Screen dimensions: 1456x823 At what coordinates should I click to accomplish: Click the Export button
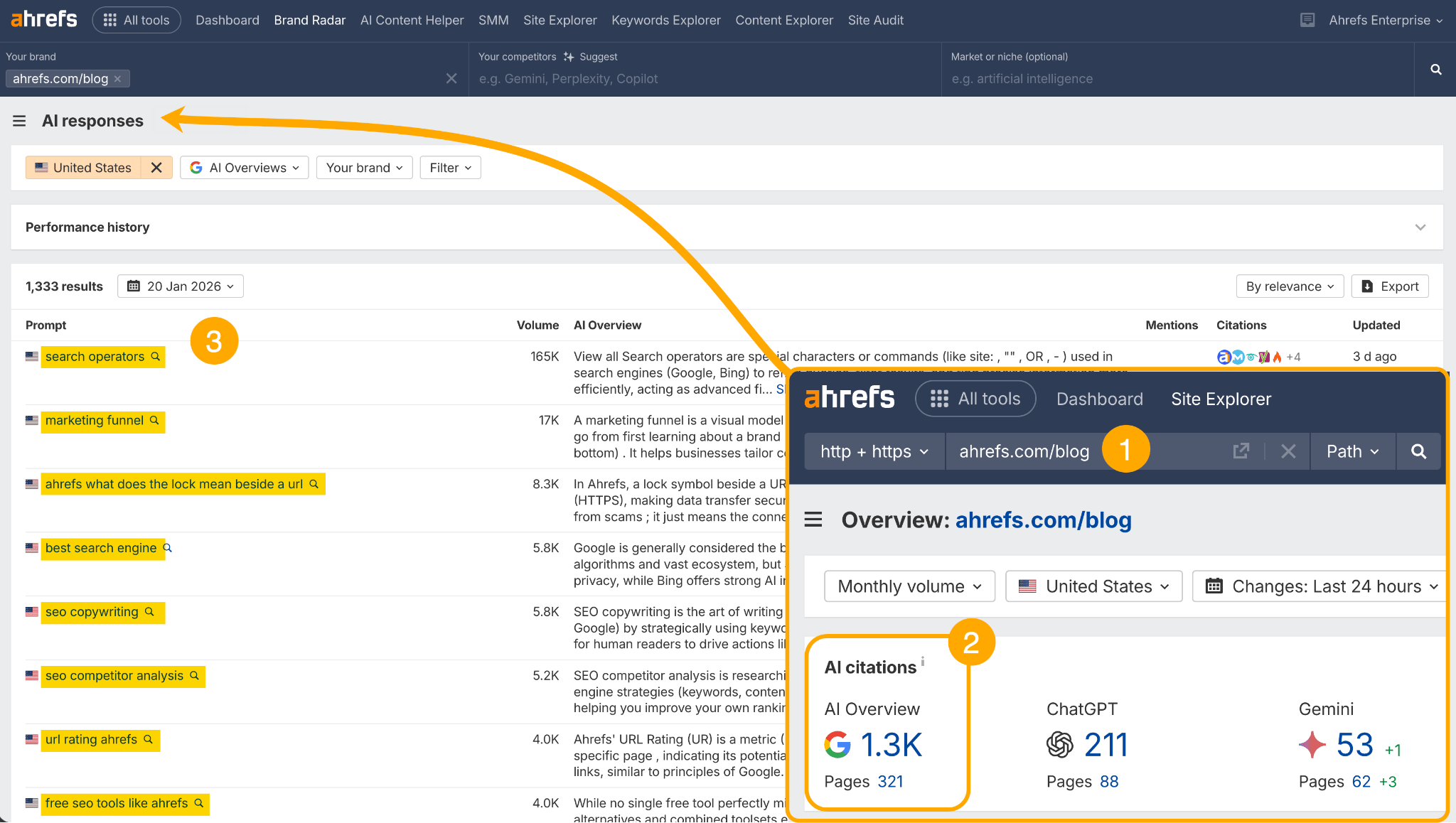(x=1389, y=286)
